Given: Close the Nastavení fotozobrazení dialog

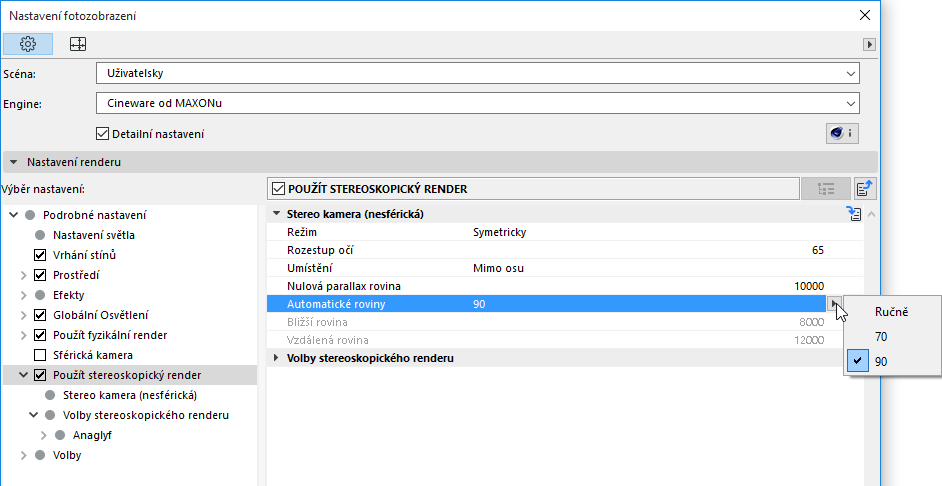Looking at the screenshot, I should click(x=865, y=15).
